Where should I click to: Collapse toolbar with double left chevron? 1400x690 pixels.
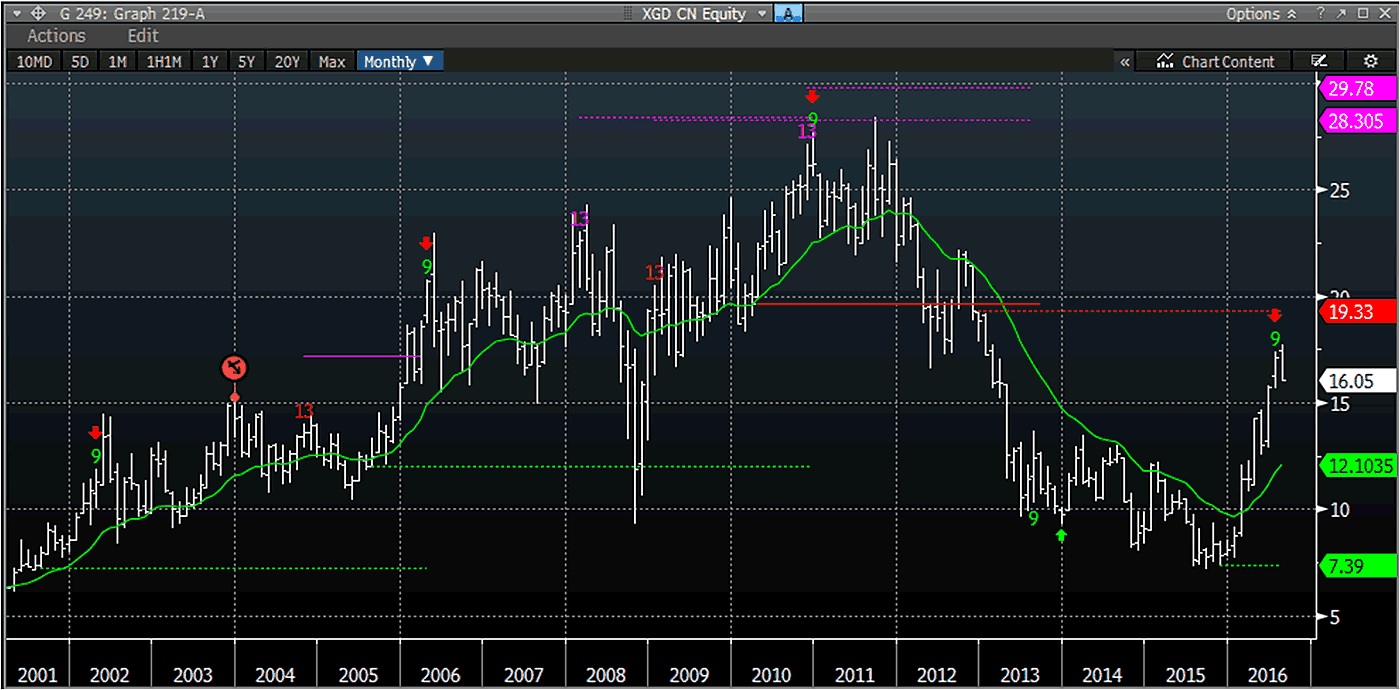(x=1125, y=61)
